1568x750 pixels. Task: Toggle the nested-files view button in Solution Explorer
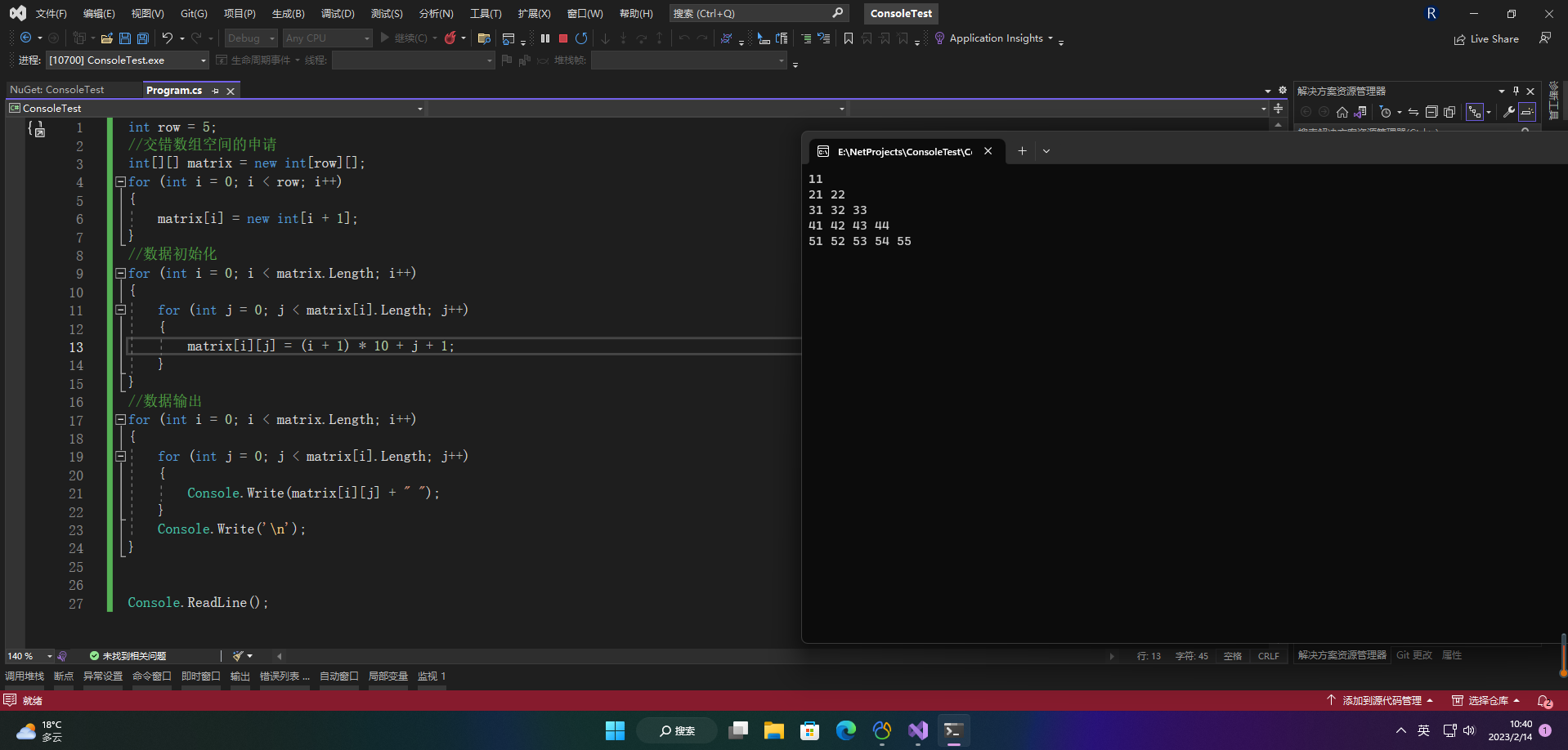click(x=1475, y=112)
